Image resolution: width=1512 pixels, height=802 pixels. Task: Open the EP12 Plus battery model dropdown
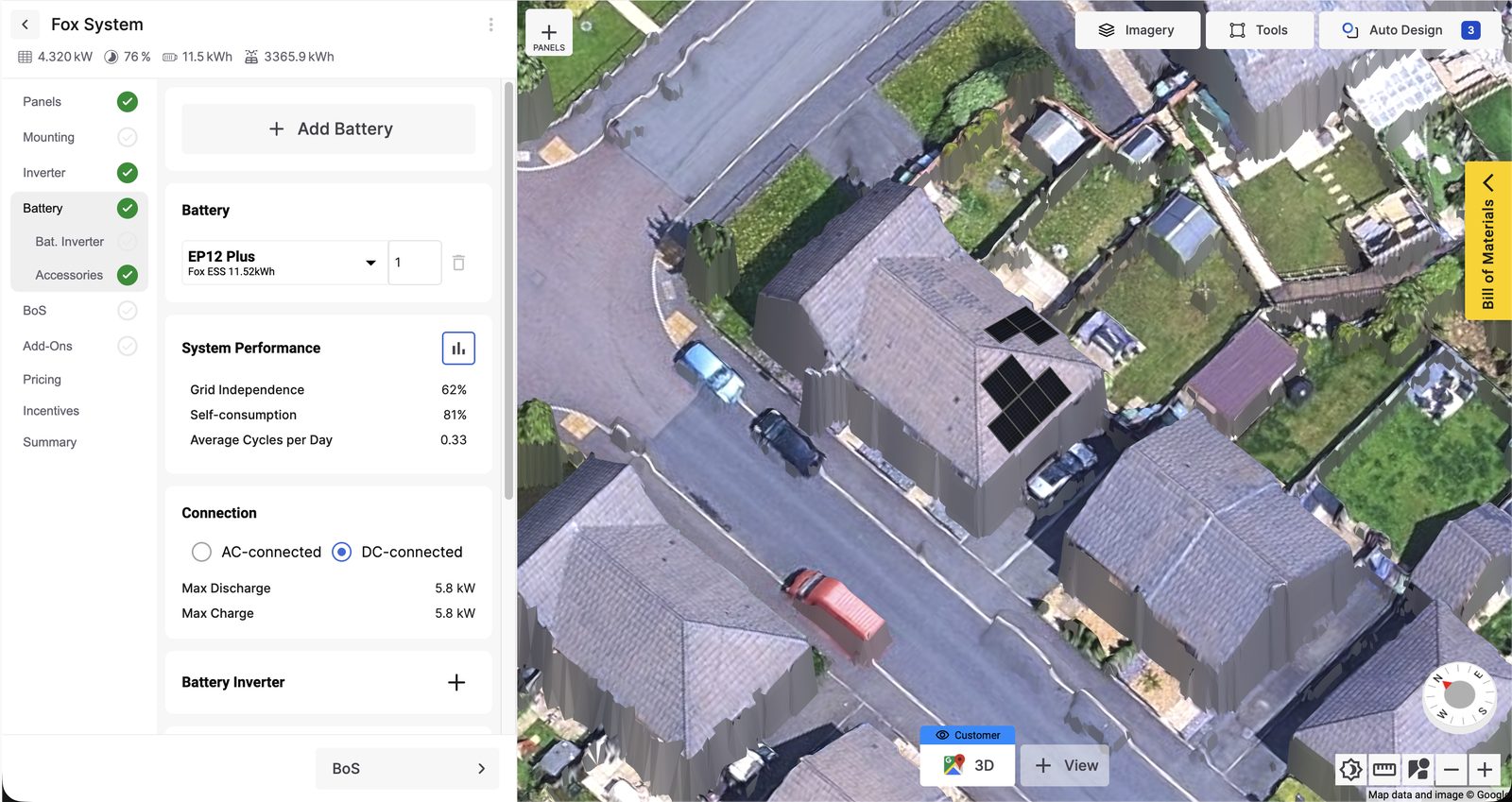click(284, 263)
